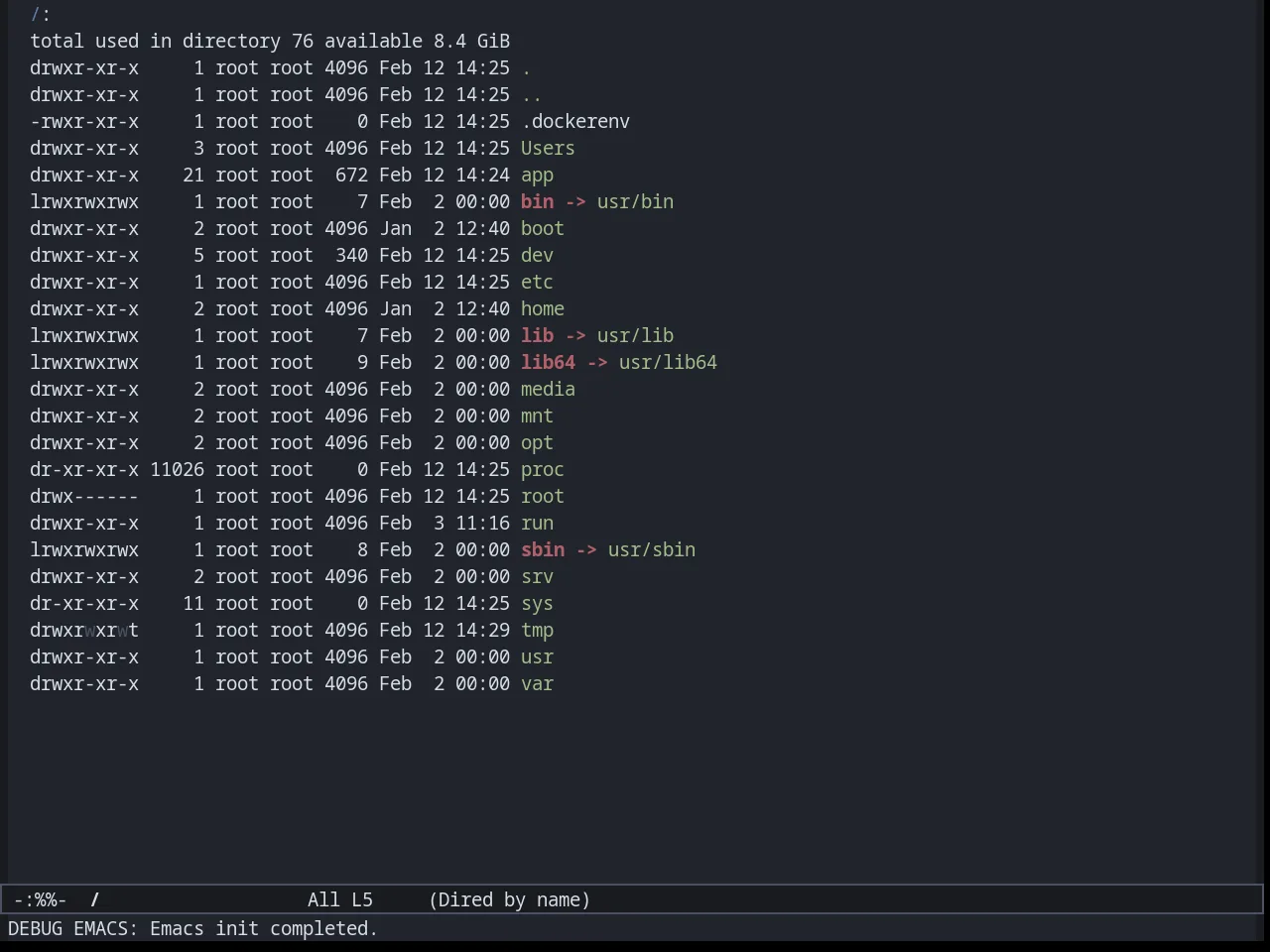Click the 'Emacs init completed' echo message
The image size is (1270, 952).
[x=264, y=928]
